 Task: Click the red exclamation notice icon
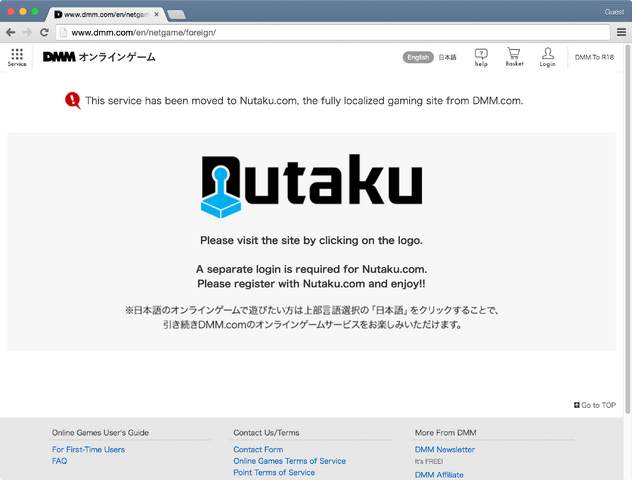(x=73, y=100)
